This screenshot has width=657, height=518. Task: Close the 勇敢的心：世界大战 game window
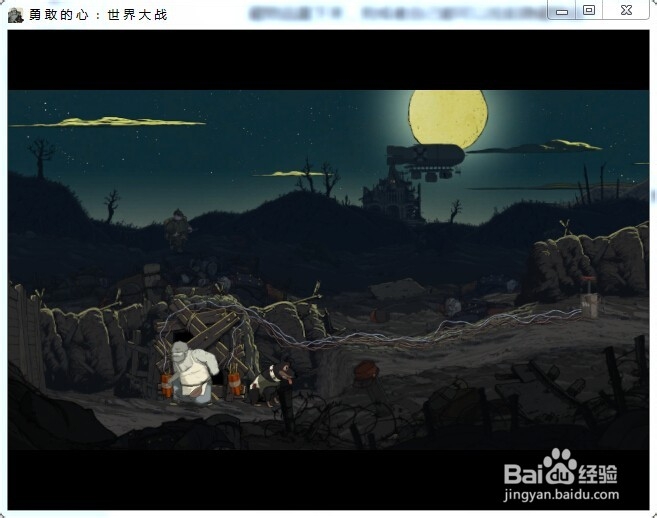click(x=626, y=10)
